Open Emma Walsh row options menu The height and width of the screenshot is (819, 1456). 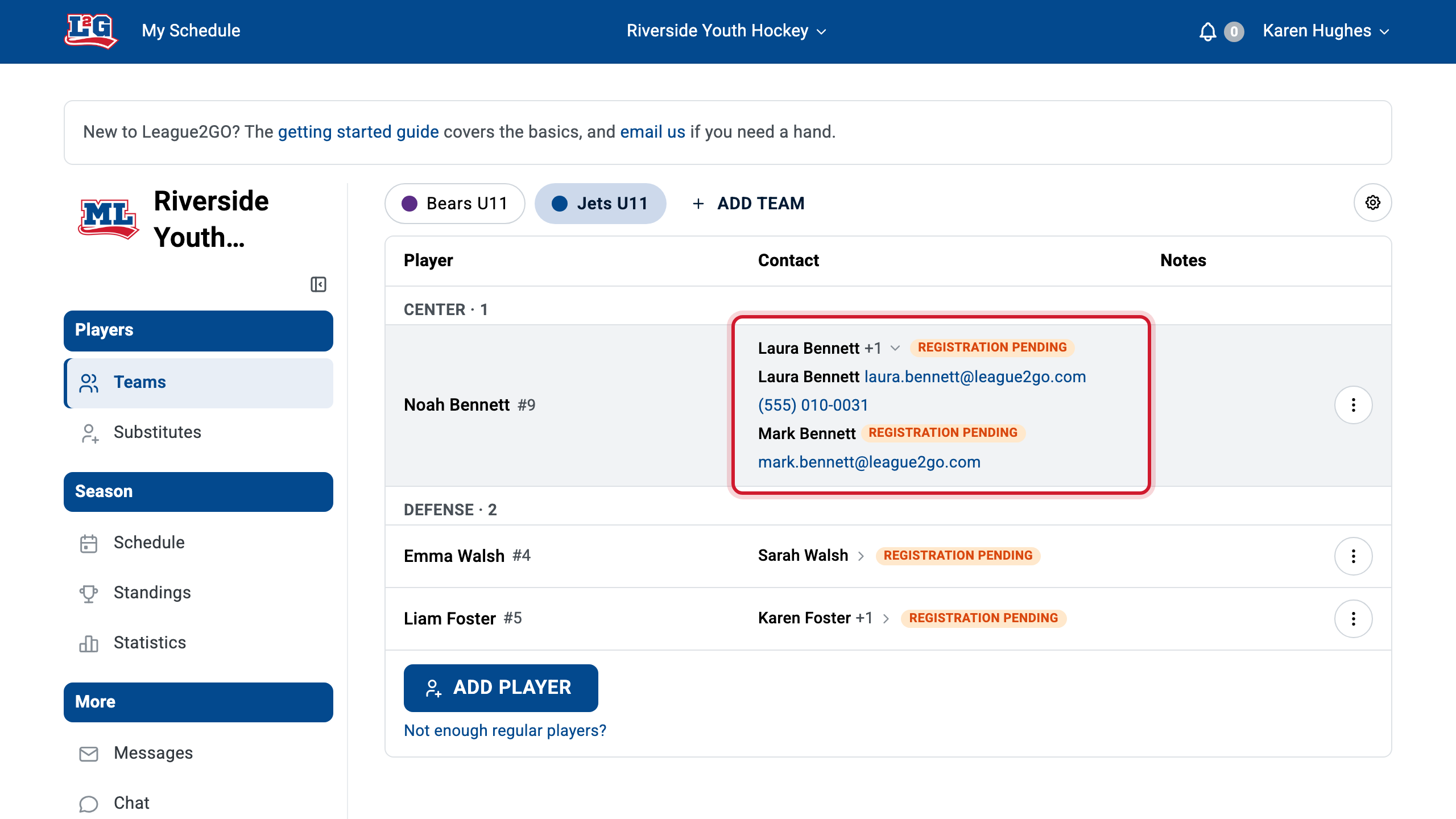tap(1353, 556)
